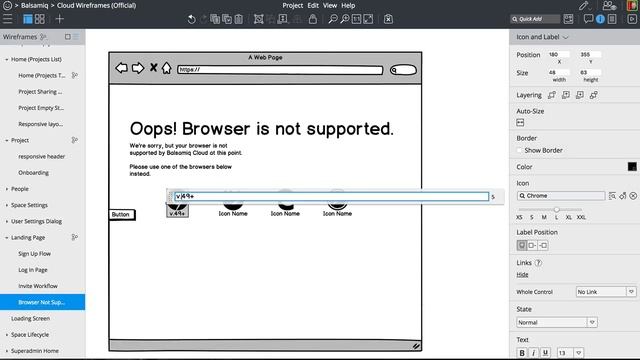This screenshot has width=640, height=360.
Task: Send selected control to back
Action: 593,95
